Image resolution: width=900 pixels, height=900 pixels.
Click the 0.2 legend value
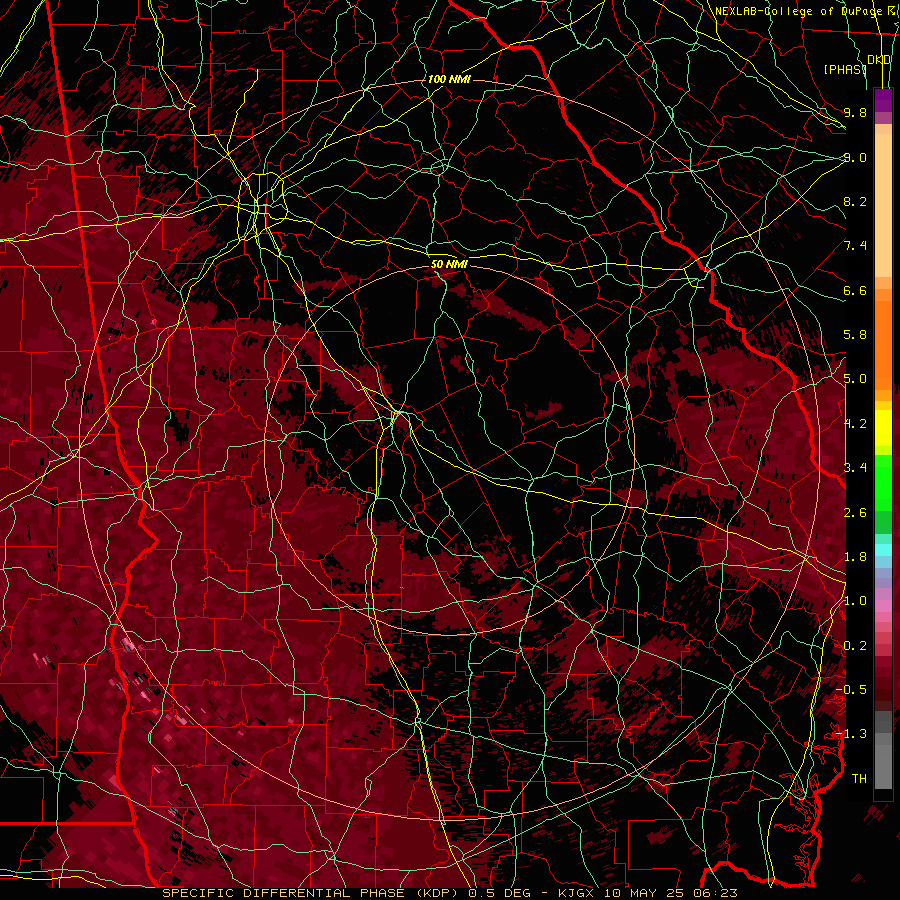coord(855,646)
